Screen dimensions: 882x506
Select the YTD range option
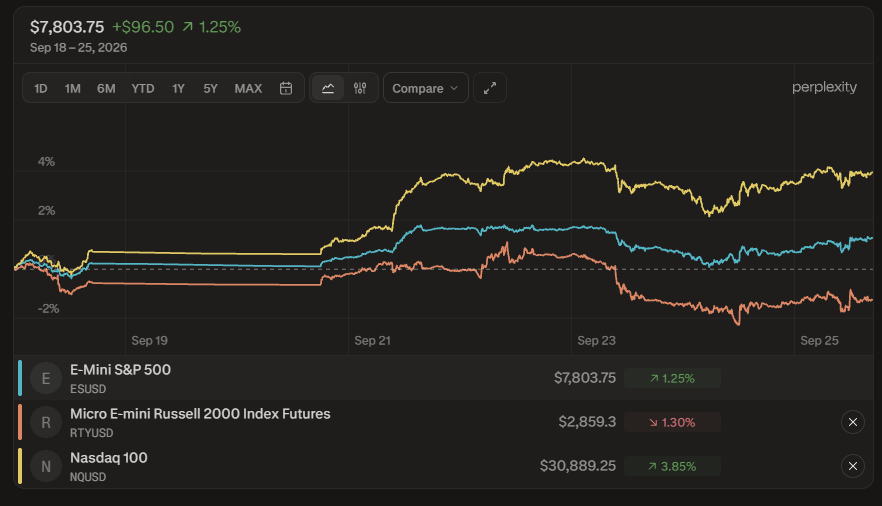[x=143, y=88]
